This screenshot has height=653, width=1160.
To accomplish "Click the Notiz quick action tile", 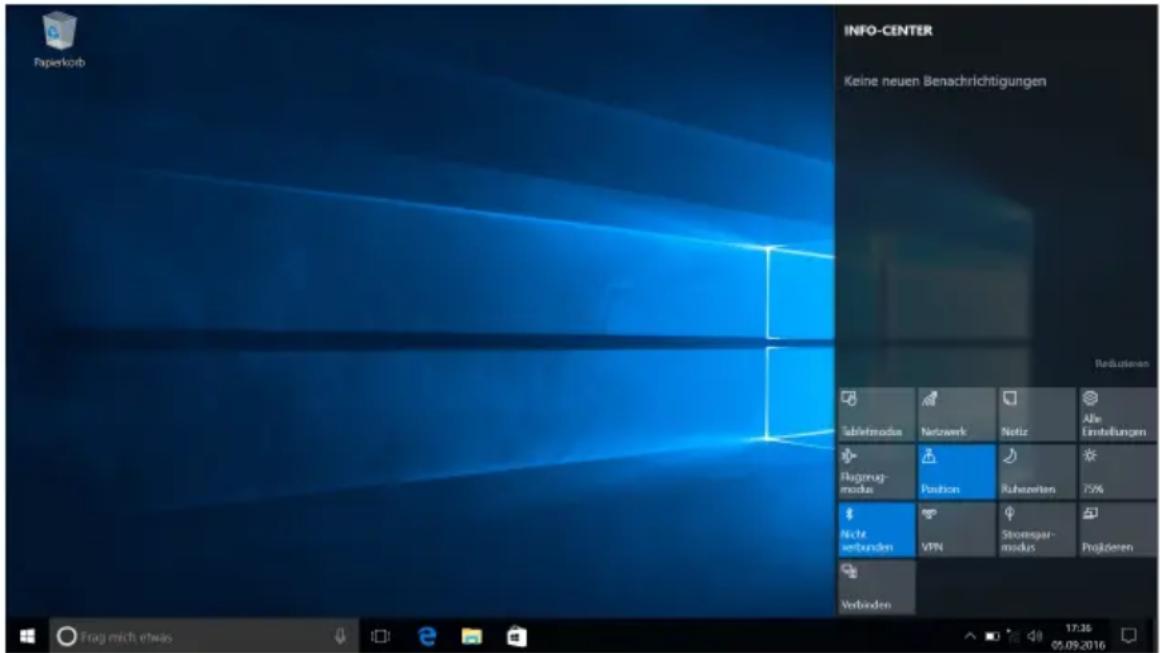I will 1037,414.
